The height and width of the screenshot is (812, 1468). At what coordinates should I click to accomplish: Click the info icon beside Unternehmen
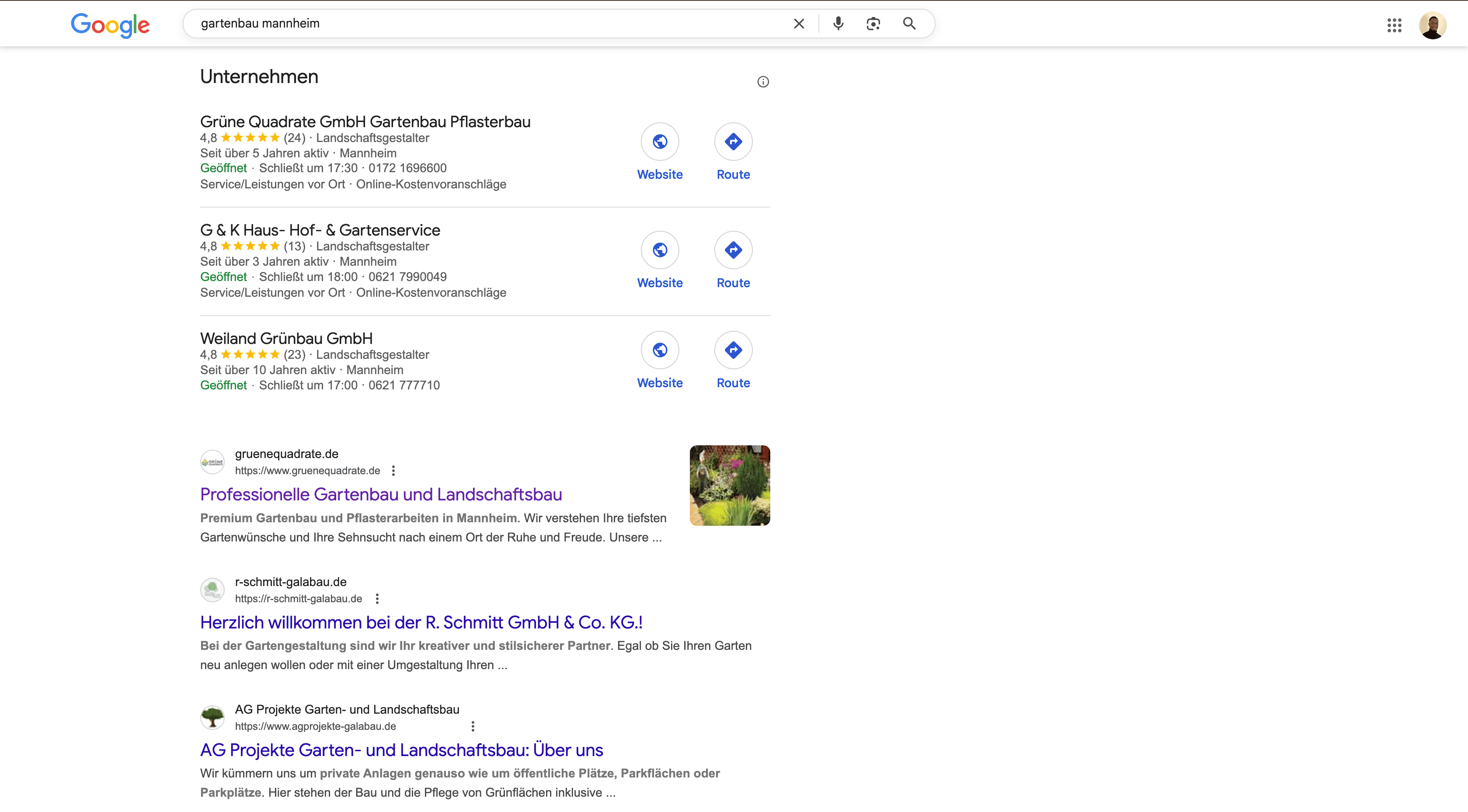coord(763,82)
